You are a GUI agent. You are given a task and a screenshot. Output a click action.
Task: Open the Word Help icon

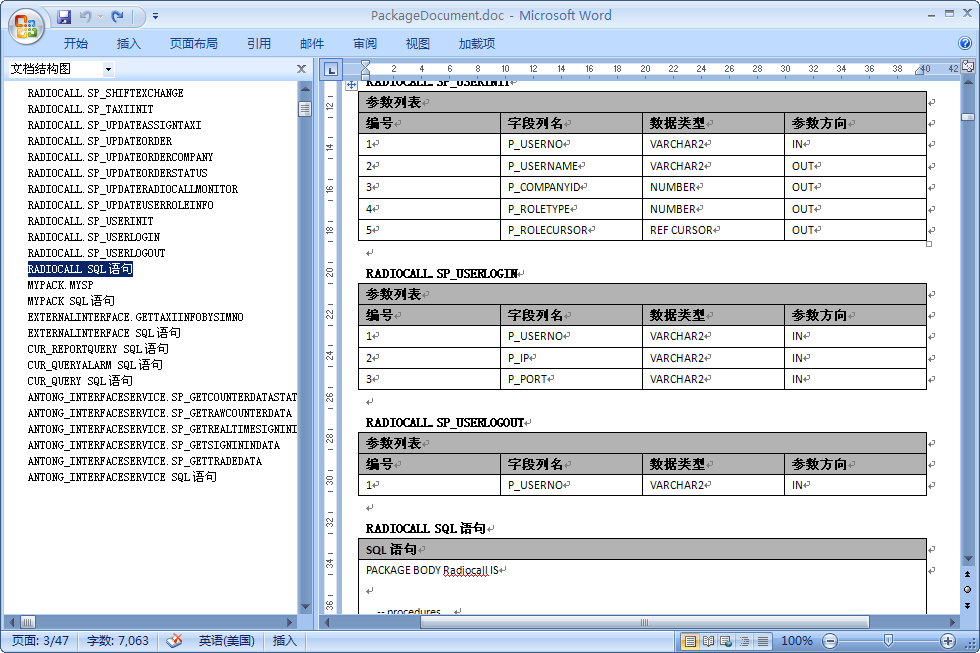tap(964, 43)
